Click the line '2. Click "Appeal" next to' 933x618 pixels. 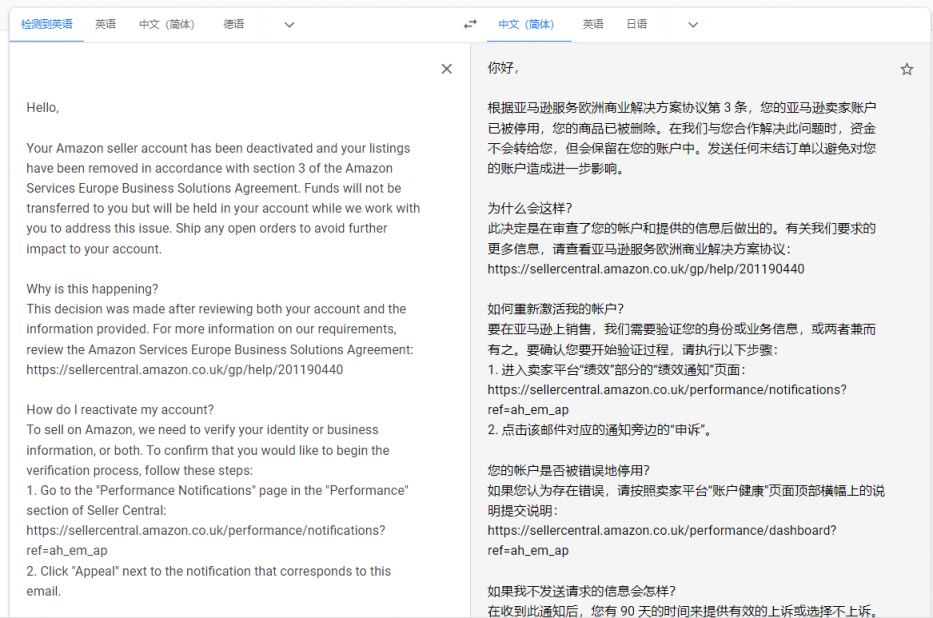(208, 571)
